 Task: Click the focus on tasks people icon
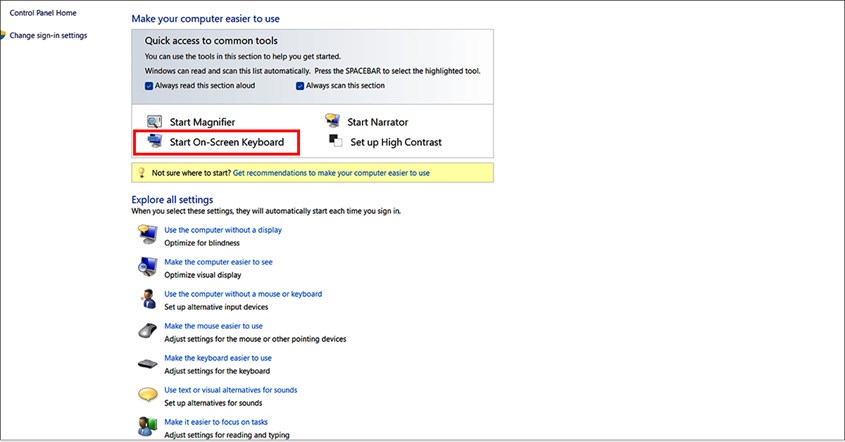(147, 426)
